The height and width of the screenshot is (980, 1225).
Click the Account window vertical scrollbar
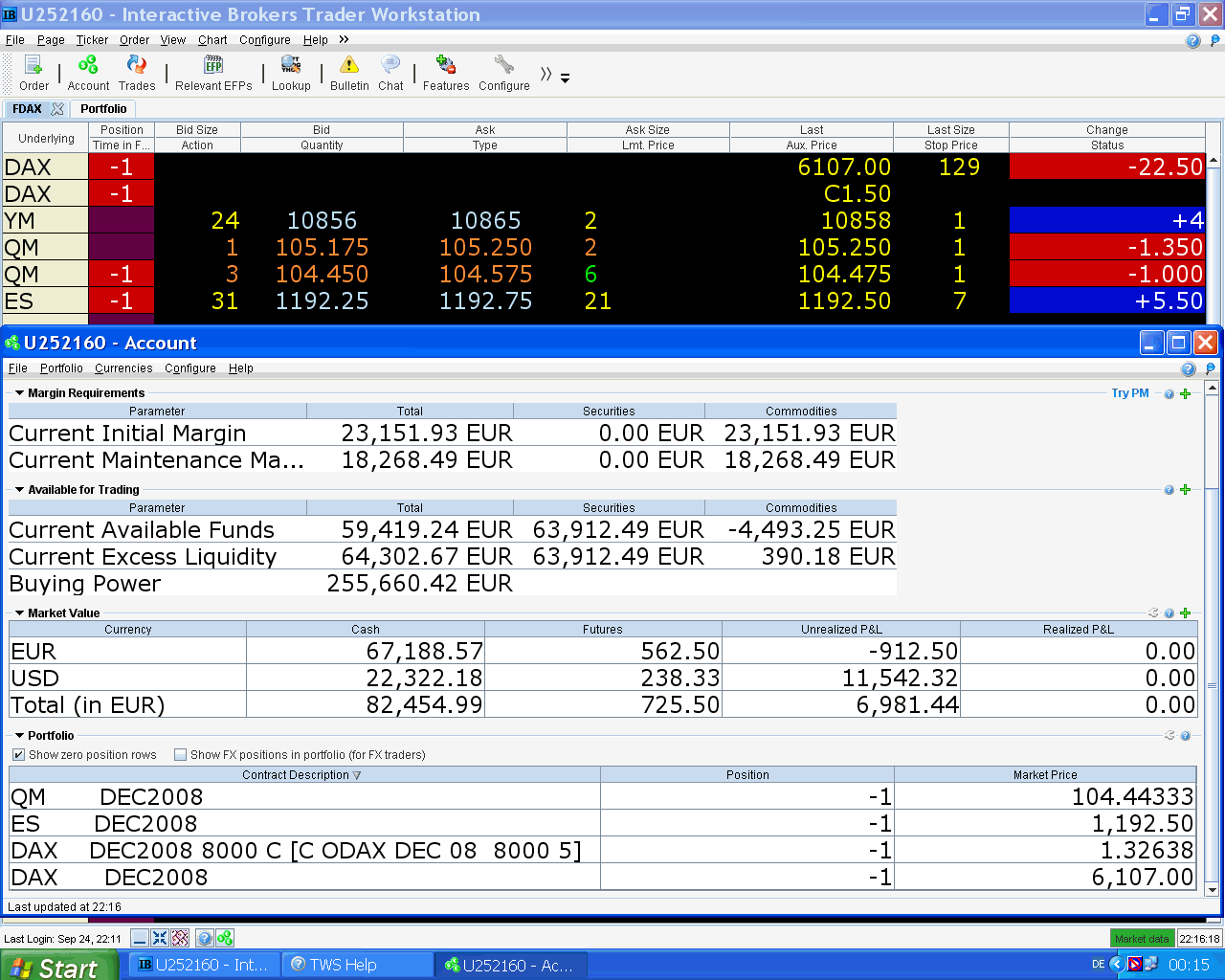pyautogui.click(x=1212, y=638)
